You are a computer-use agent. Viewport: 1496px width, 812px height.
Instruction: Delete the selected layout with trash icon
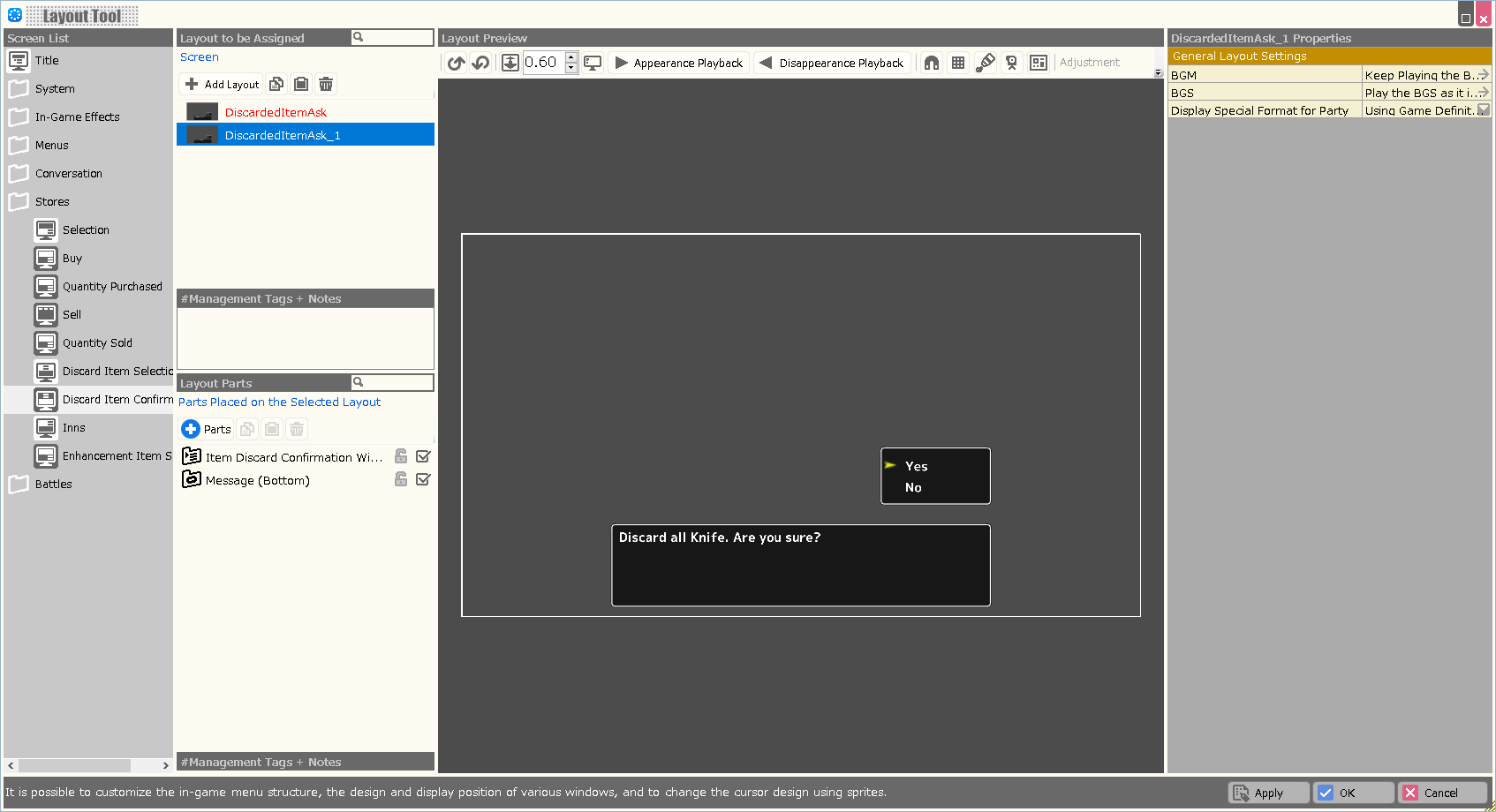coord(326,84)
